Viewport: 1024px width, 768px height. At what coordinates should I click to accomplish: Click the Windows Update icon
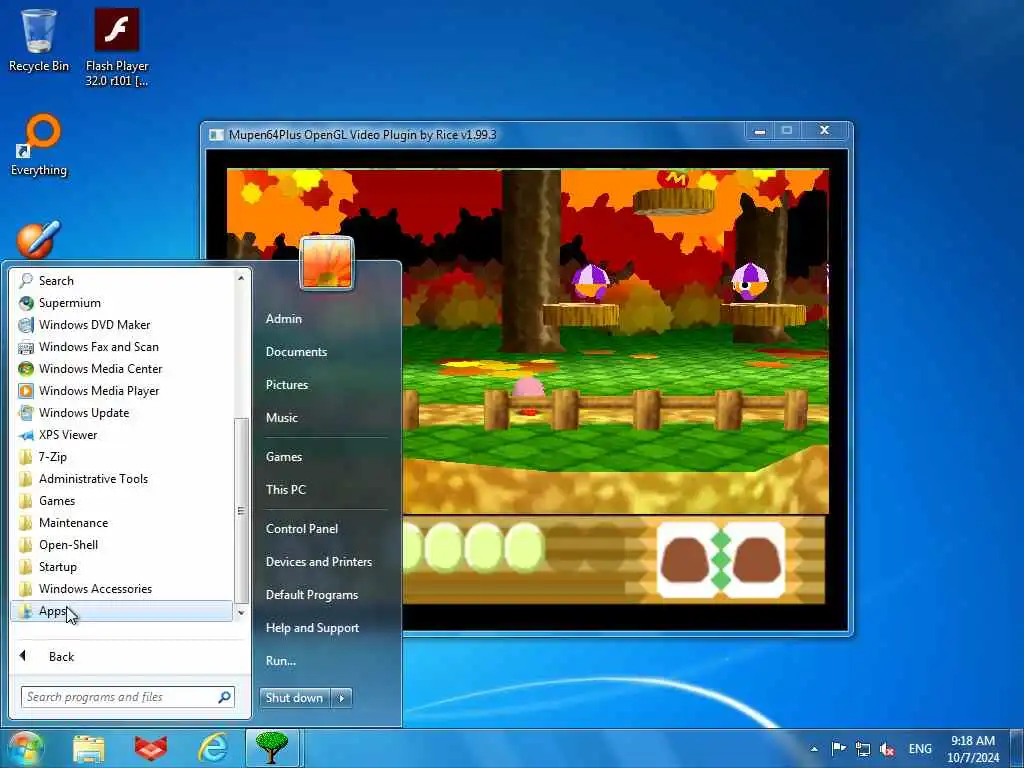coord(26,413)
